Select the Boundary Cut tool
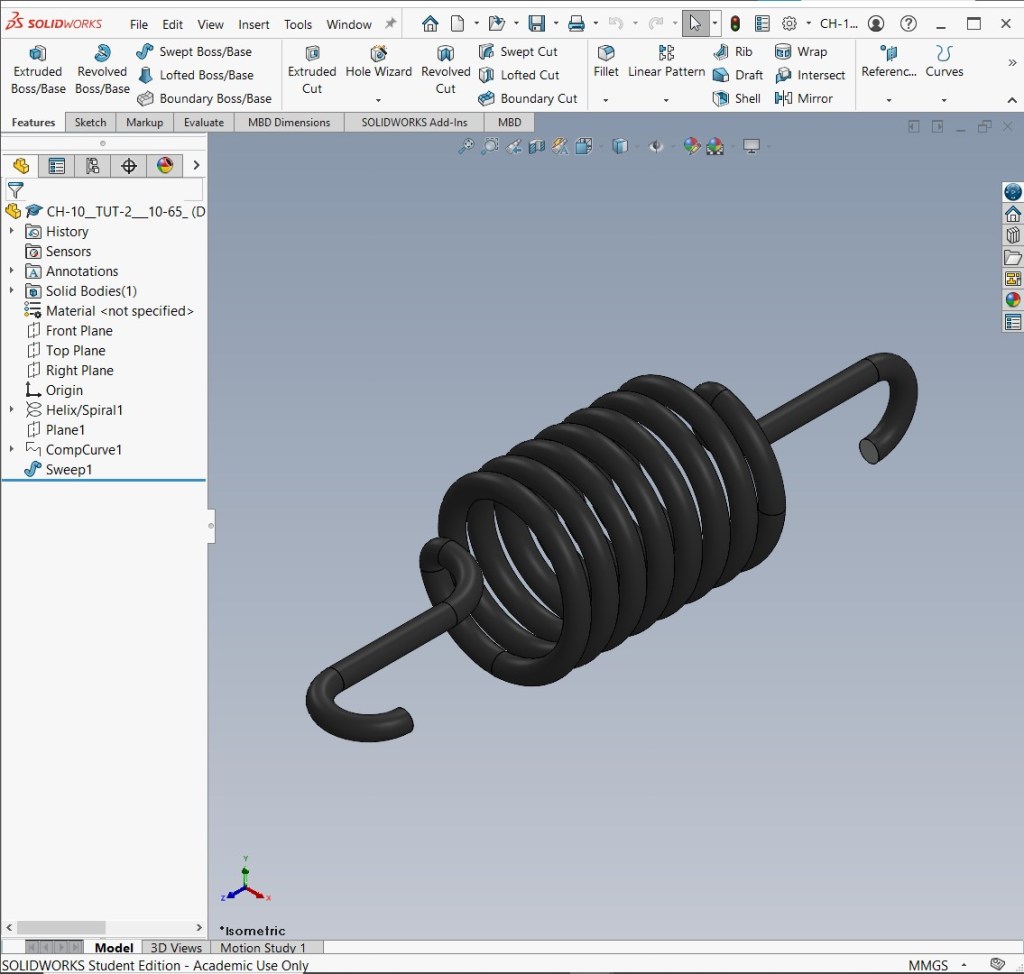This screenshot has width=1024, height=974. (528, 99)
